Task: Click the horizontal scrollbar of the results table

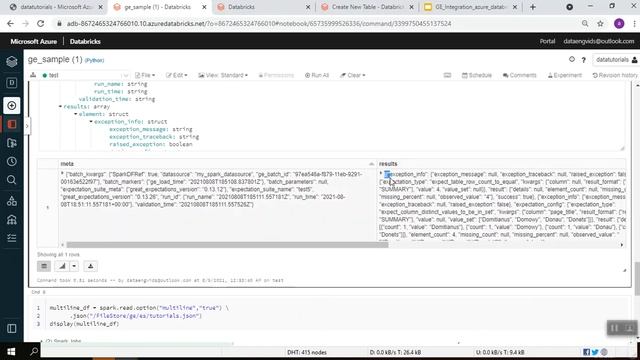Action: tap(227, 245)
